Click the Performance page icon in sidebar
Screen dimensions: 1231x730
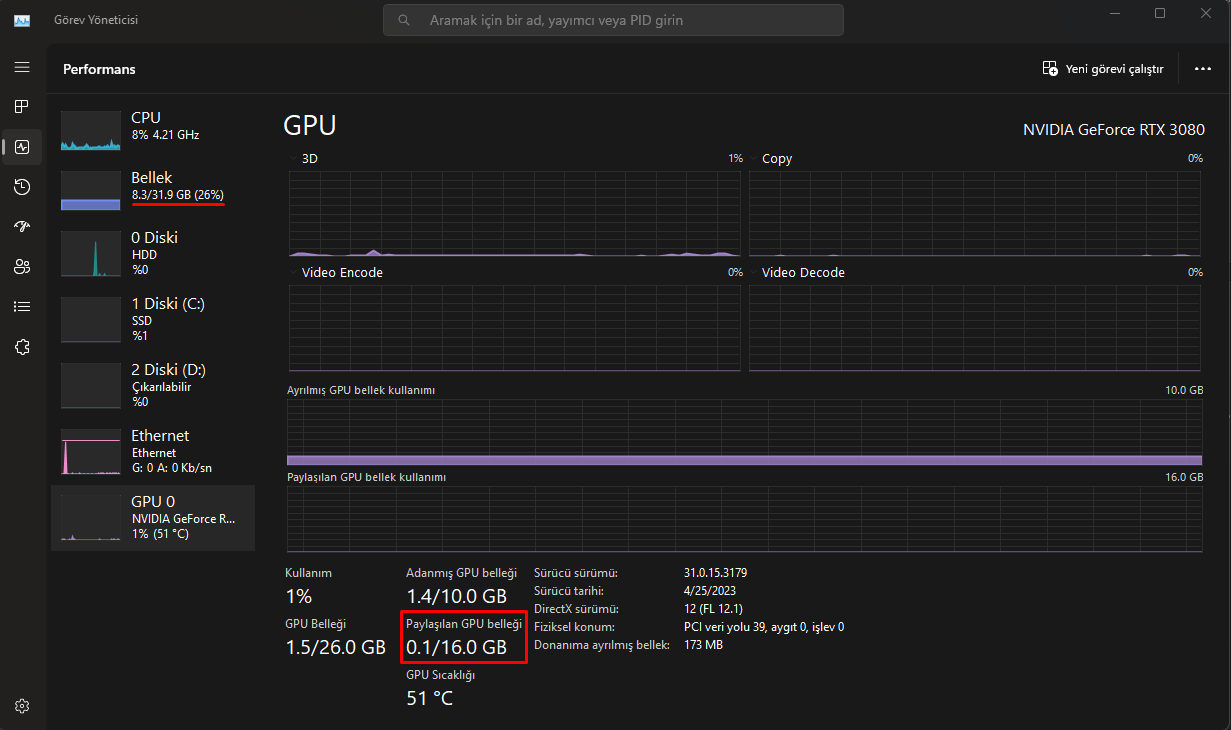tap(22, 147)
